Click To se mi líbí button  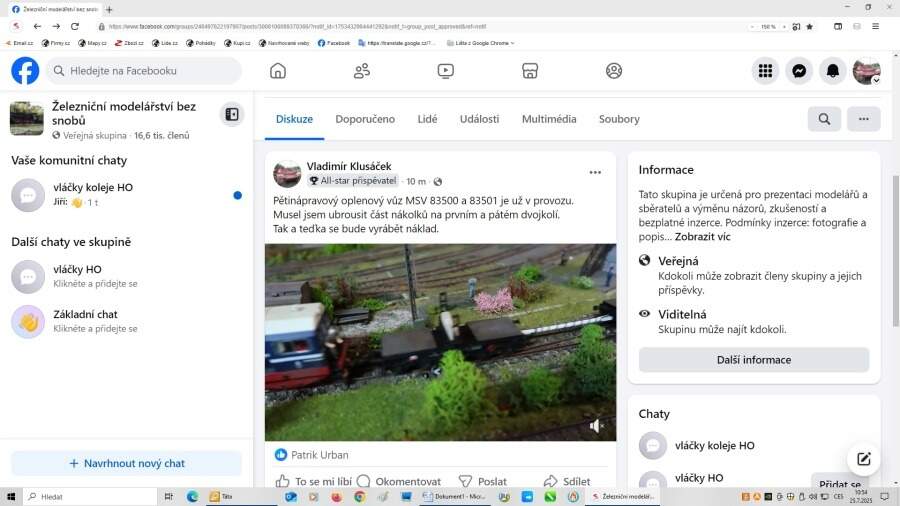coord(314,481)
